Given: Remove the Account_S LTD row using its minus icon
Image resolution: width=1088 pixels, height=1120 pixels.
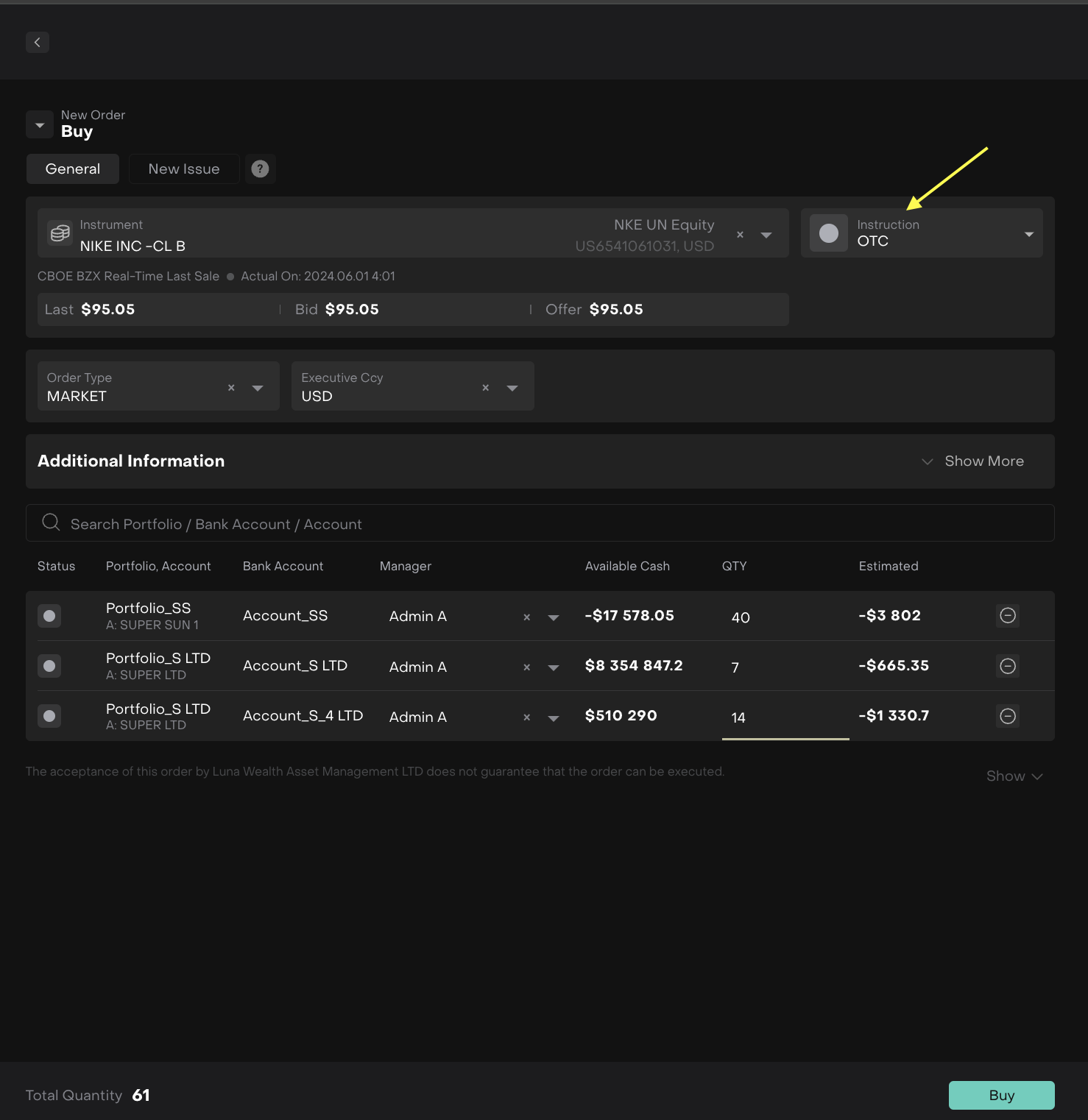Looking at the screenshot, I should click(x=1007, y=666).
